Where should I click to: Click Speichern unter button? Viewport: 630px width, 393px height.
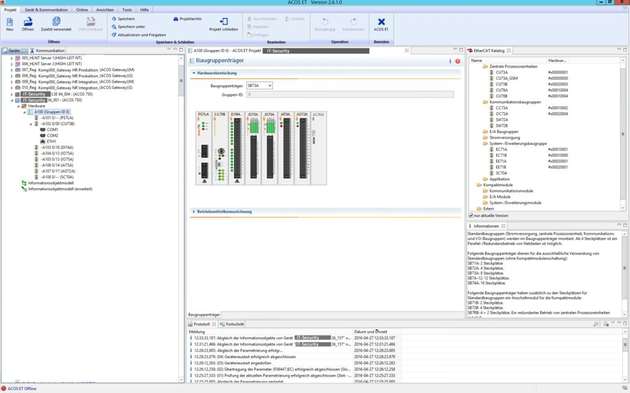129,27
